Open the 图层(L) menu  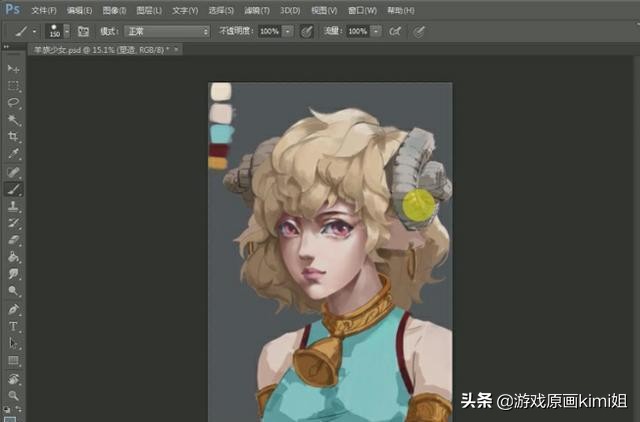tap(149, 11)
